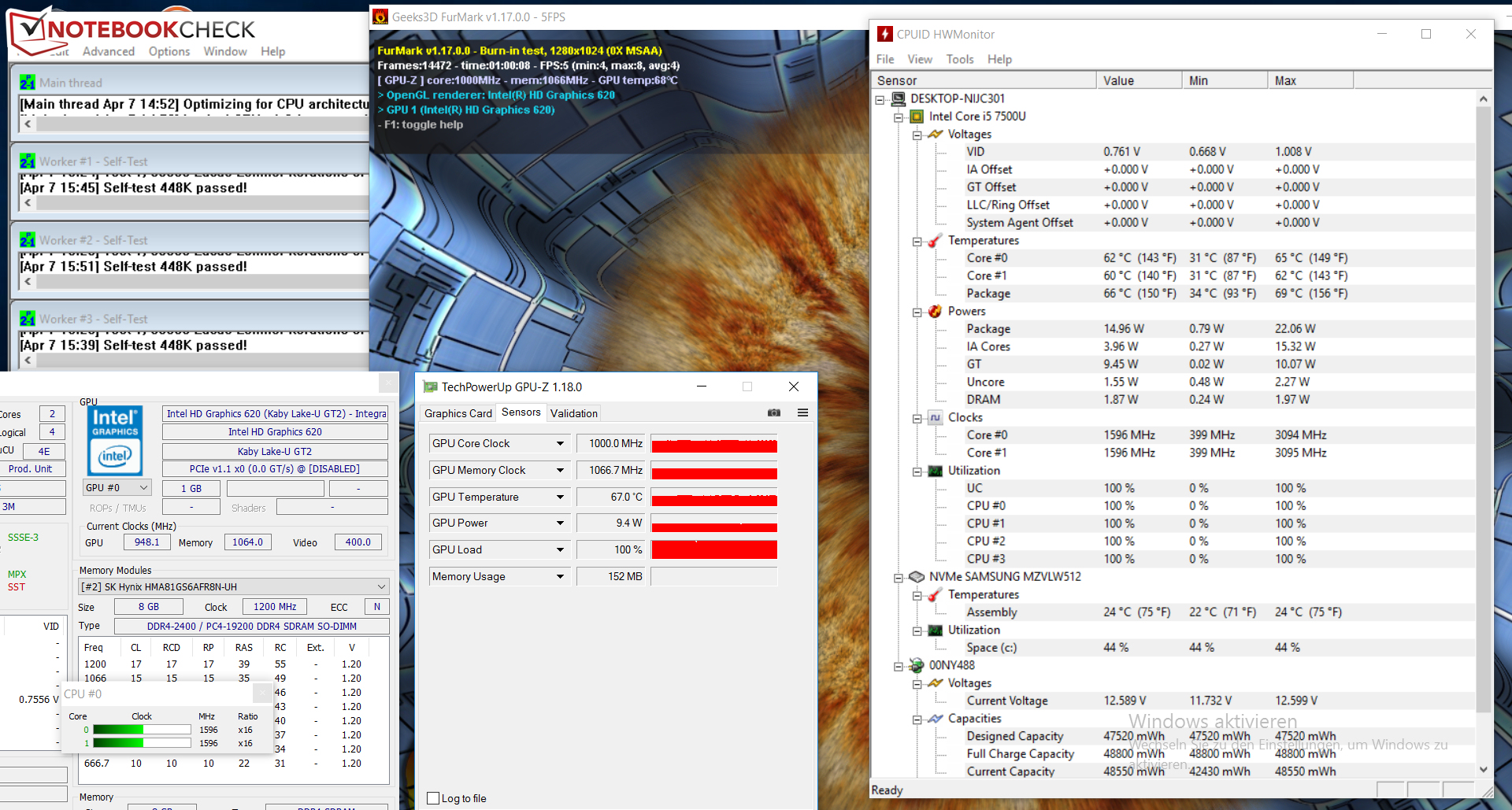Click the Intel Graphics logo in the GPU panel

[x=115, y=441]
